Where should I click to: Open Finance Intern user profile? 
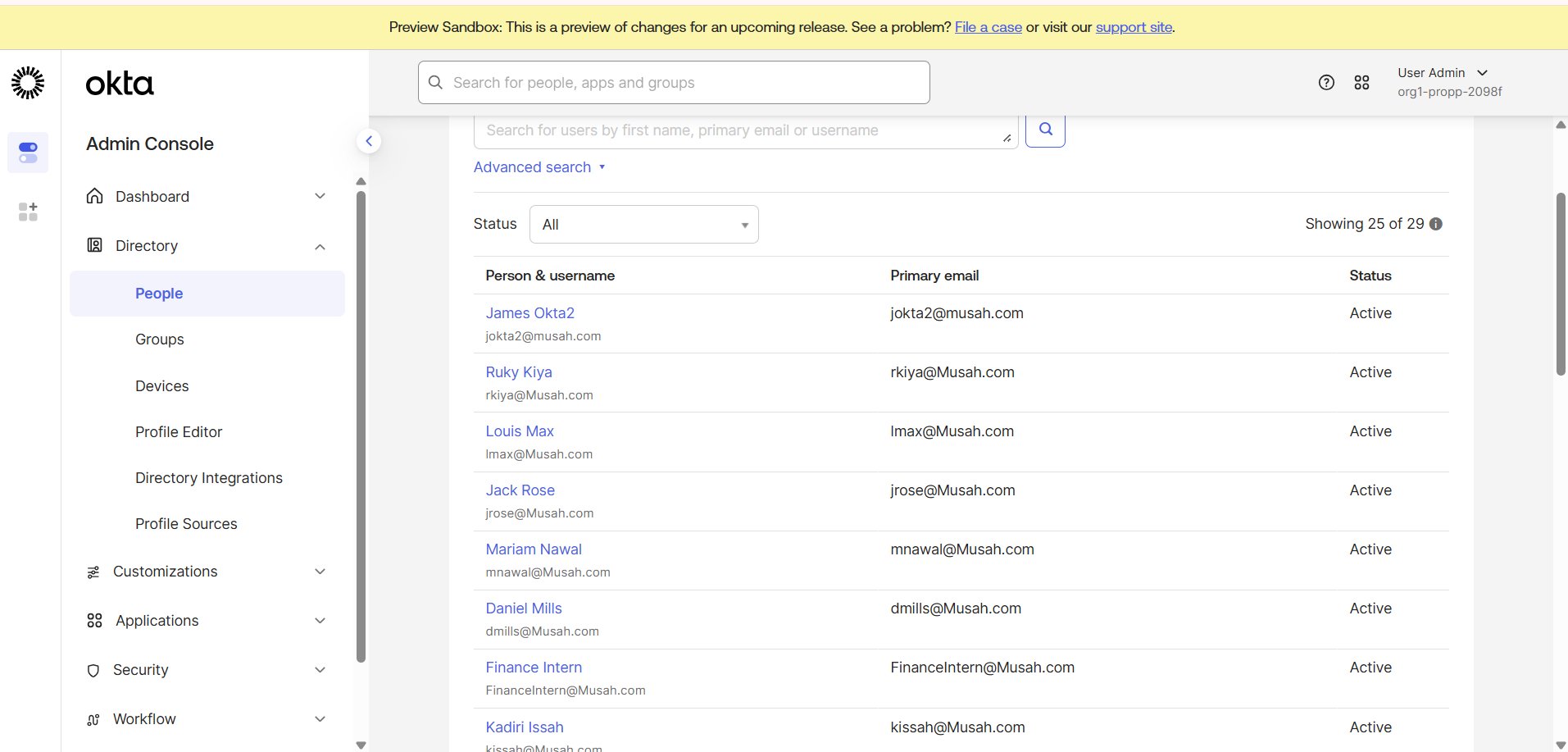tap(534, 668)
